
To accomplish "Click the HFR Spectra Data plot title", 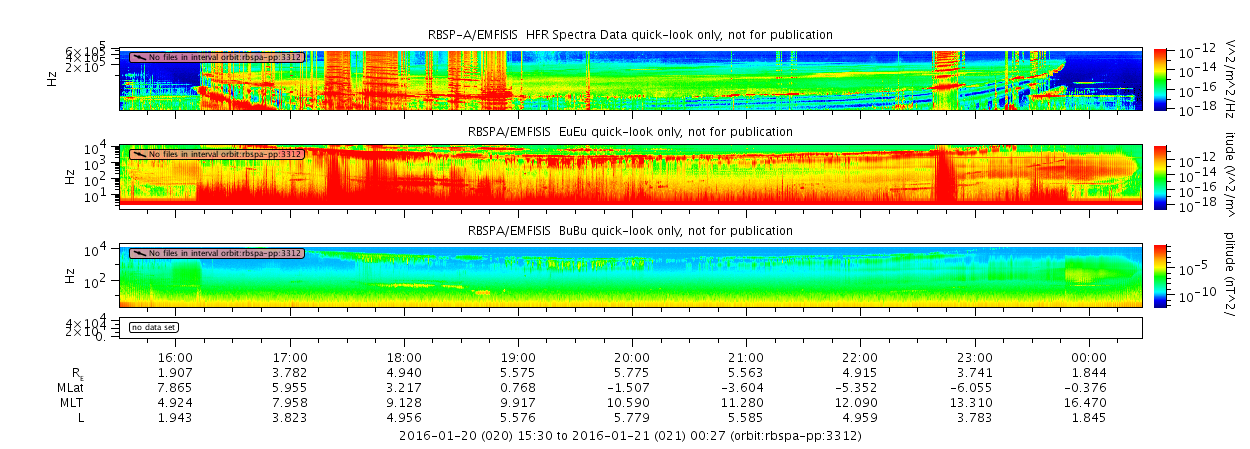I will 630,35.
